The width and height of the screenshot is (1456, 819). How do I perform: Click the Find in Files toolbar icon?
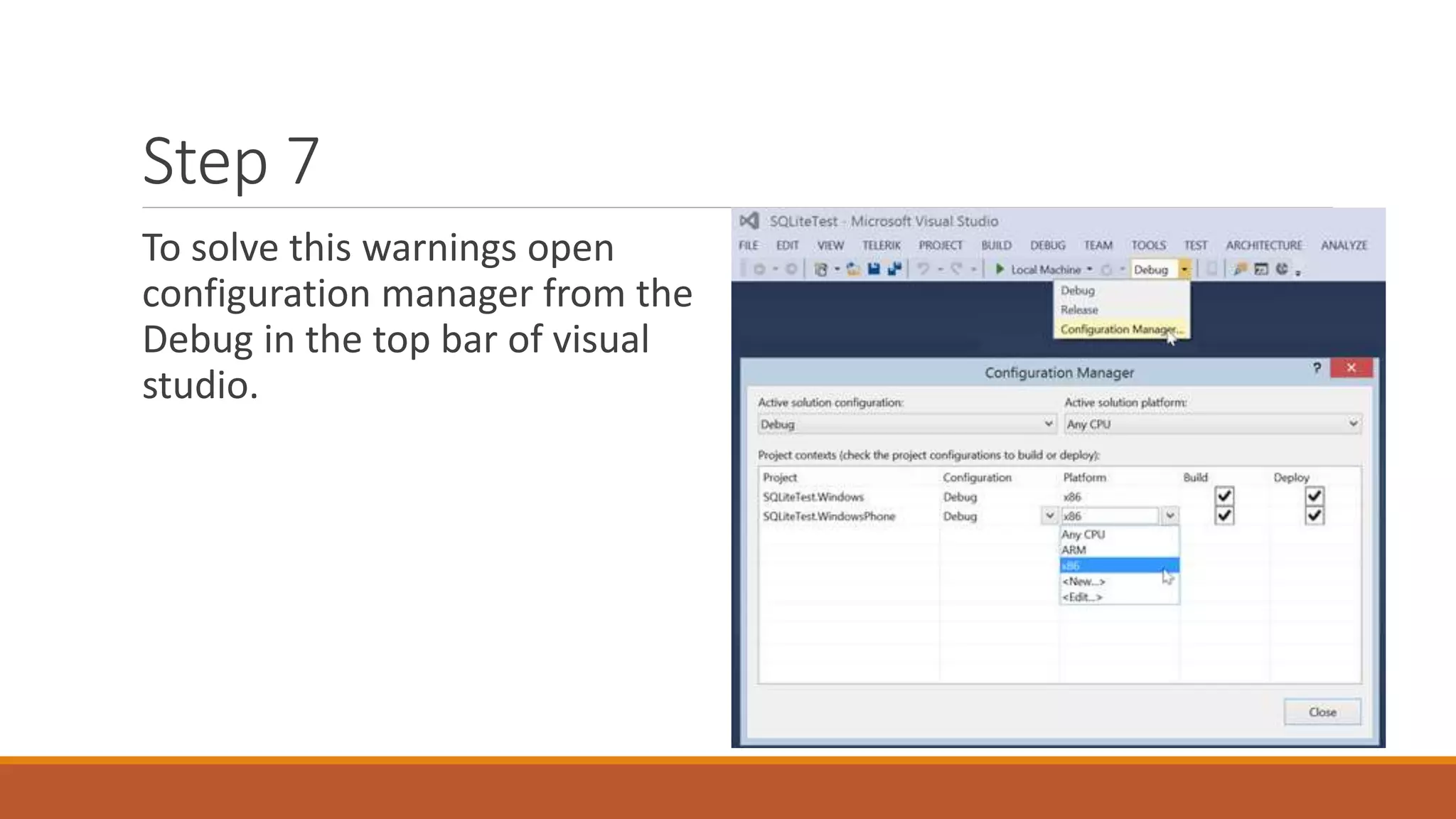1240,269
